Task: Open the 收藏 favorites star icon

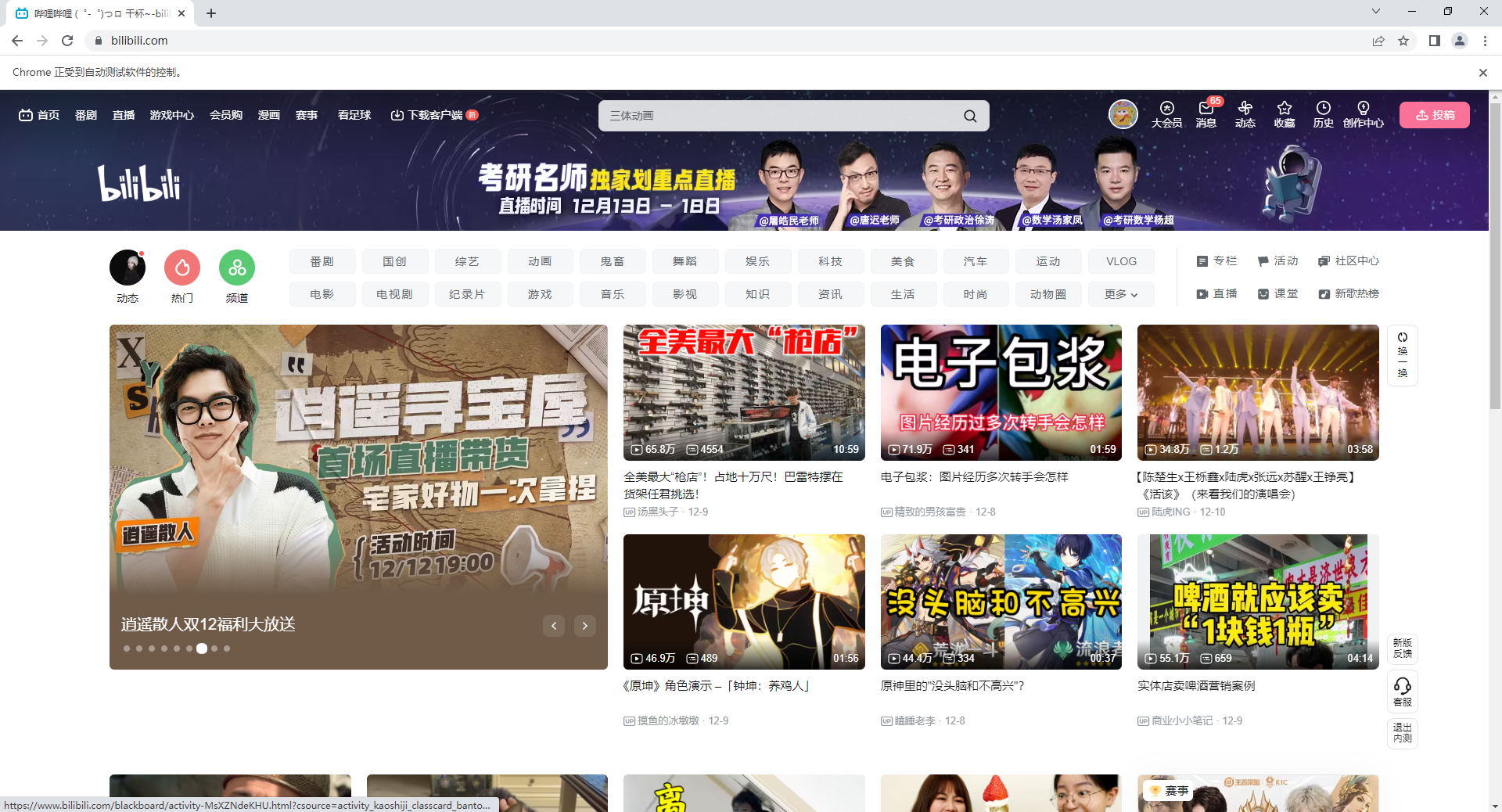Action: pyautogui.click(x=1284, y=114)
